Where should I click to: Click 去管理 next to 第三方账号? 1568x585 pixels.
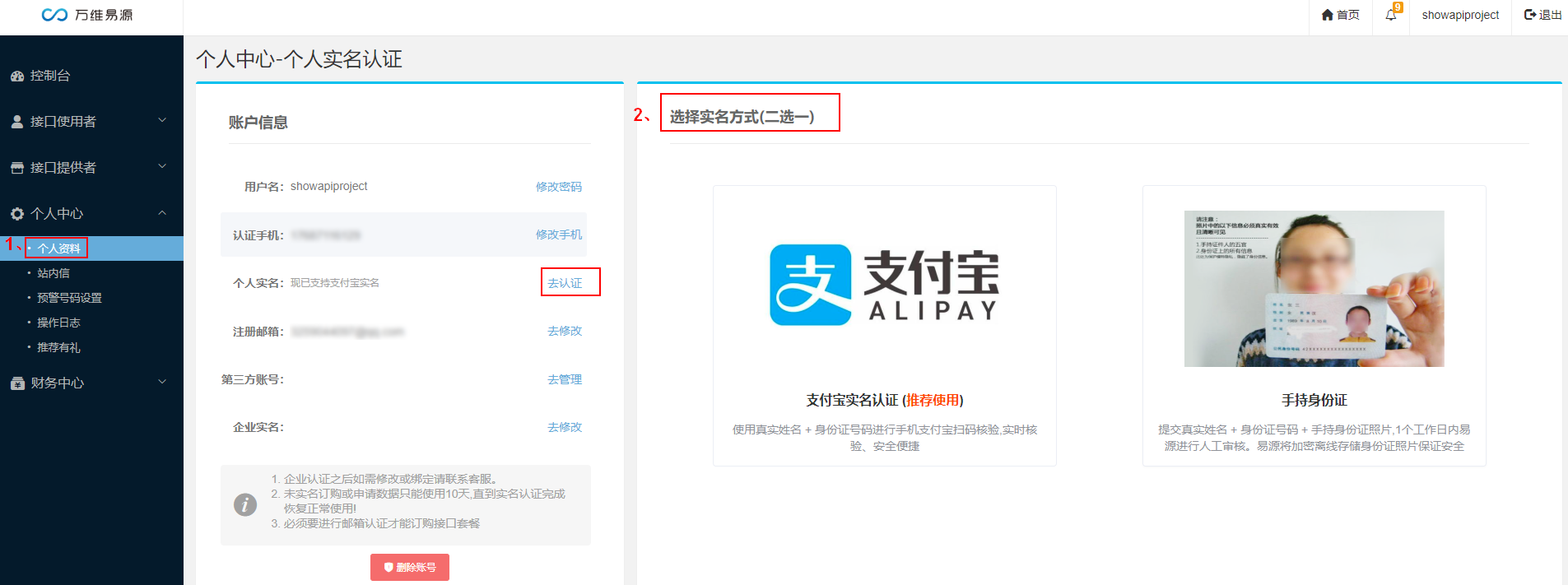click(x=565, y=379)
